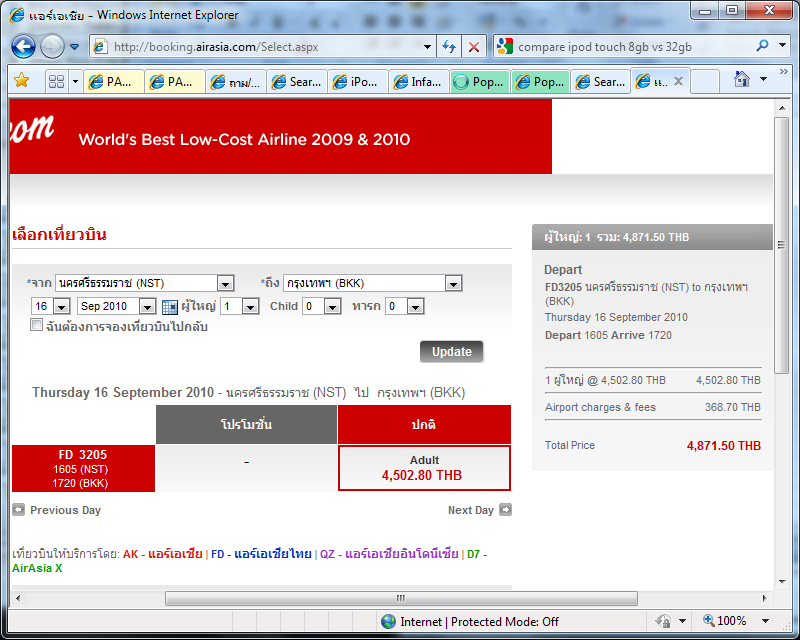This screenshot has height=640, width=800.
Task: Go back with the browser Back button
Action: (x=23, y=47)
